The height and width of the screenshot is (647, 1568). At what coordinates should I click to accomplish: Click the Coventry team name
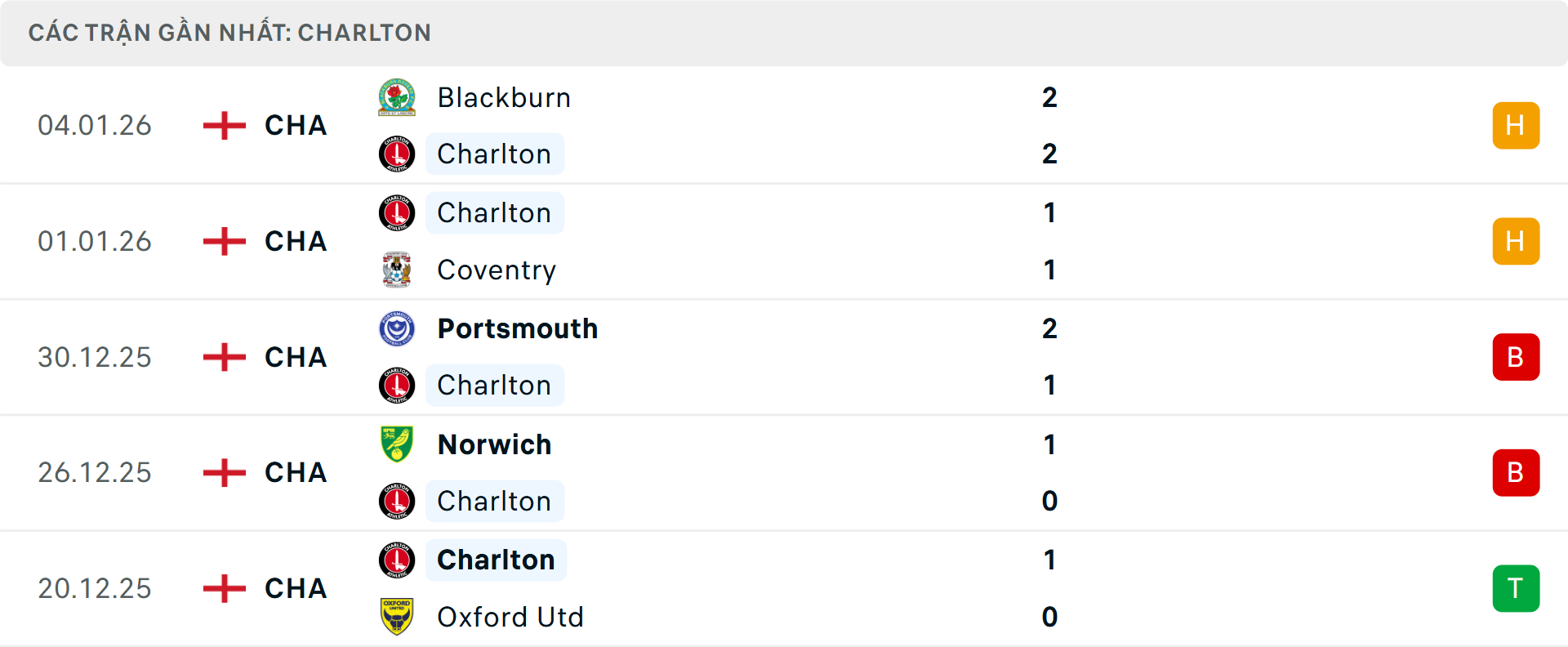497,270
